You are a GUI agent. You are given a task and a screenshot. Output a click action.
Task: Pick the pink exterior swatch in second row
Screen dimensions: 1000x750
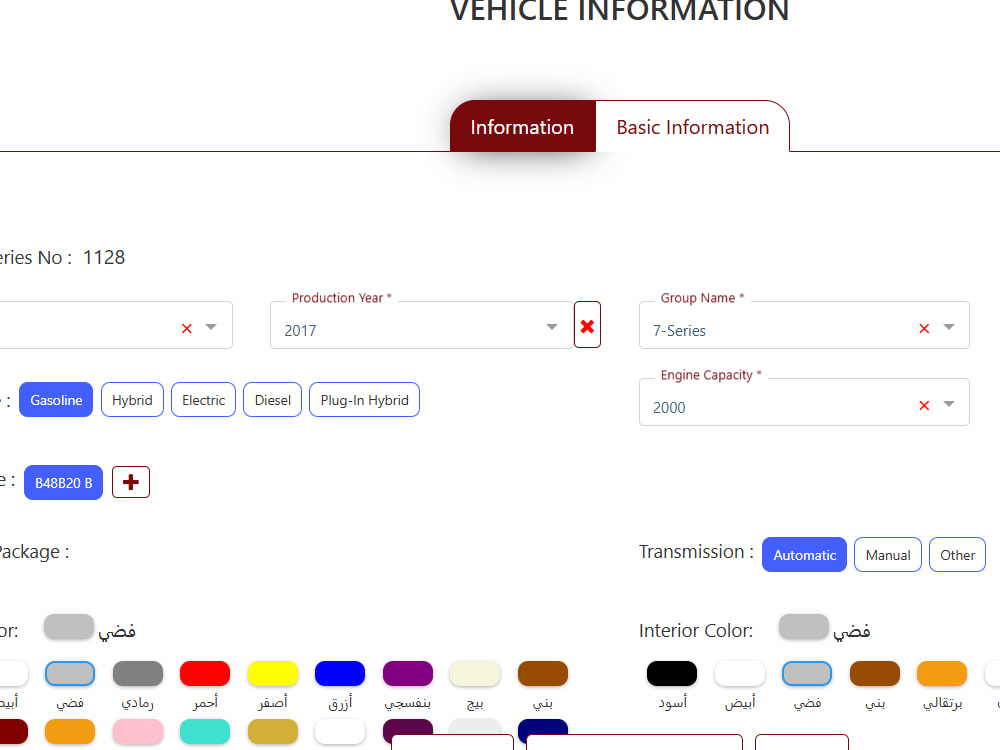coord(138,732)
